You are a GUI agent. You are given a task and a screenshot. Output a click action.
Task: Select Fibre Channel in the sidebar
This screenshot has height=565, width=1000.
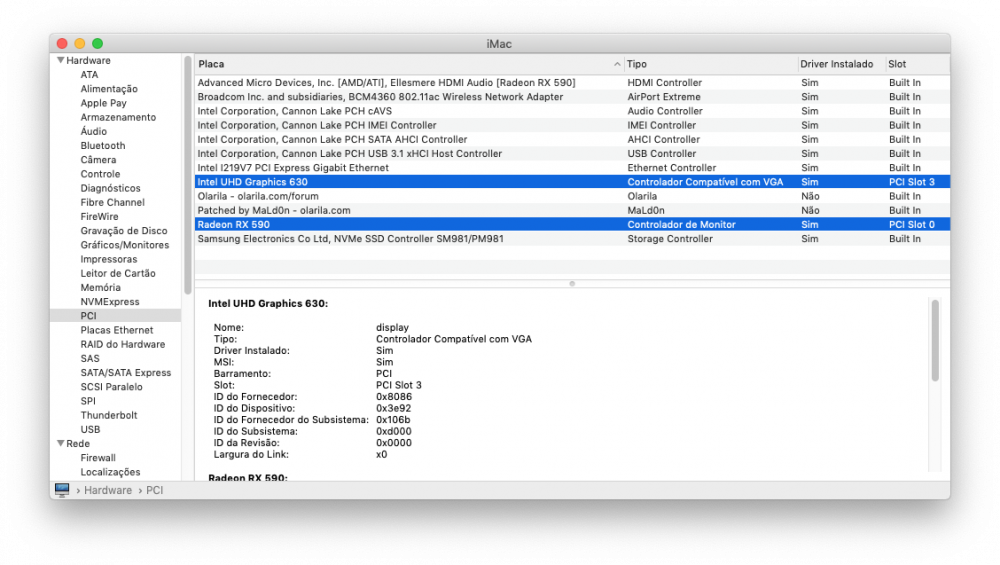click(x=112, y=202)
